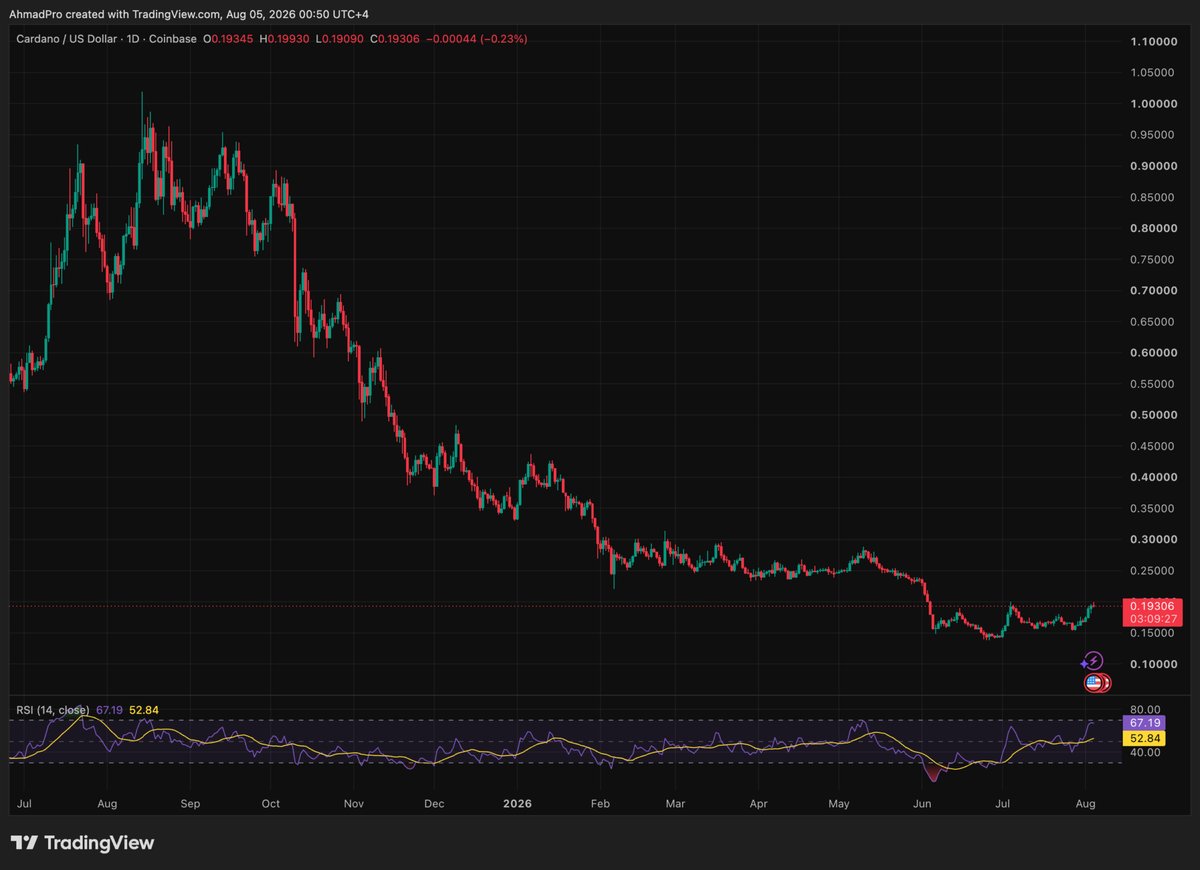Click the open value O0.19345 in legend
Image resolution: width=1200 pixels, height=870 pixels.
(x=228, y=38)
